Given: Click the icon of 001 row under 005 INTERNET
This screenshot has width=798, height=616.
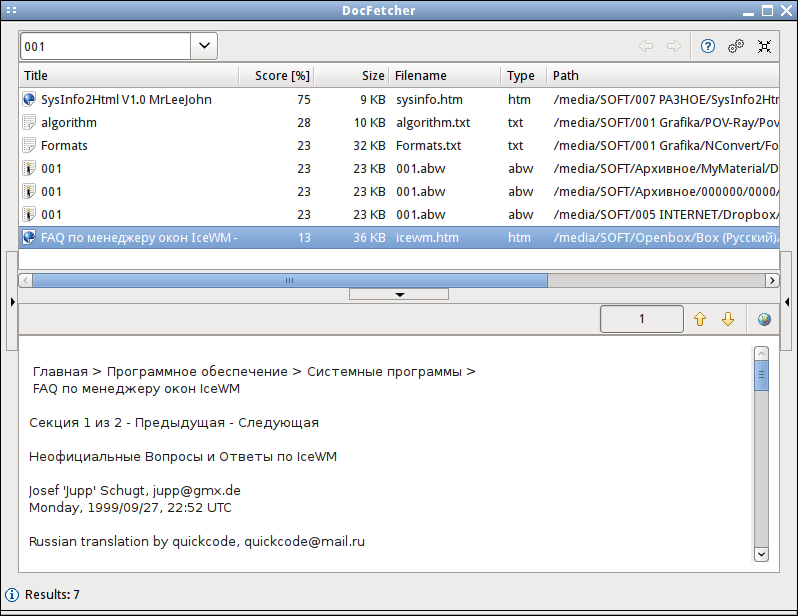Looking at the screenshot, I should [29, 214].
